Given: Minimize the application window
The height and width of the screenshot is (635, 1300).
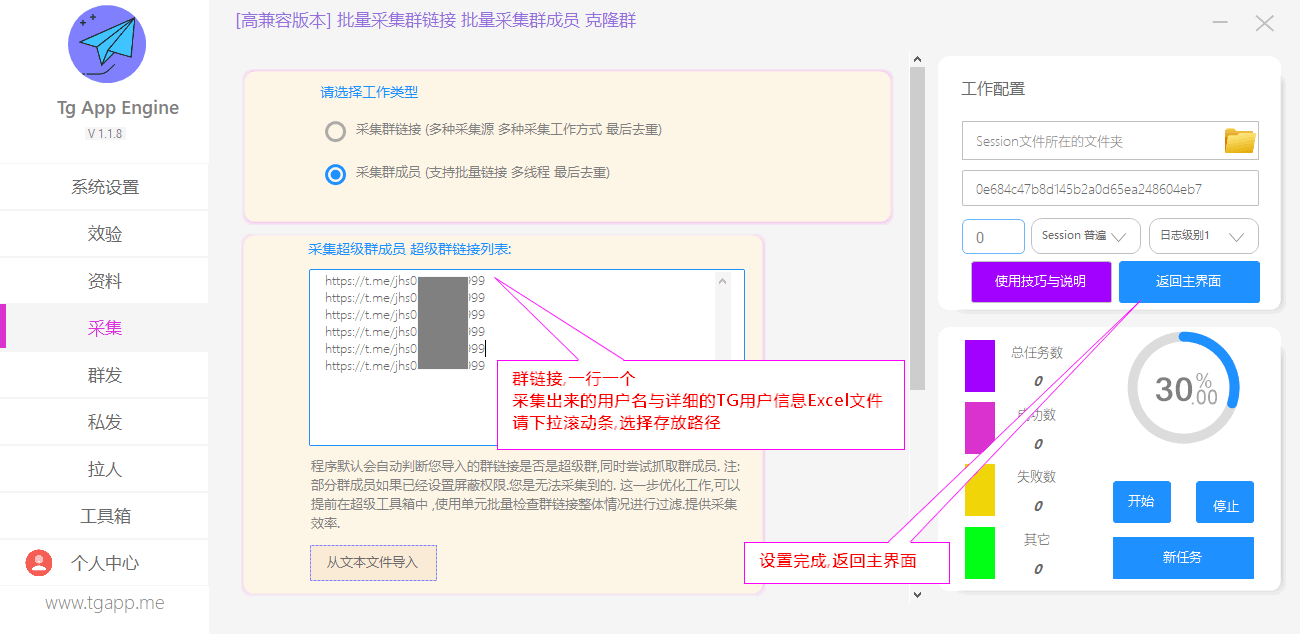Looking at the screenshot, I should 1221,23.
